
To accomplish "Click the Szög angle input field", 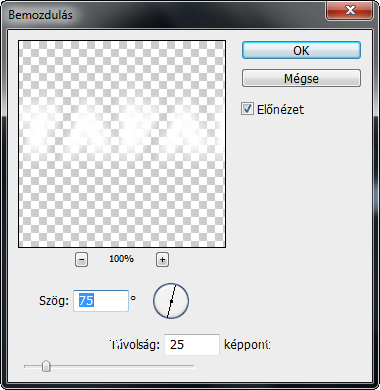I will [101, 301].
